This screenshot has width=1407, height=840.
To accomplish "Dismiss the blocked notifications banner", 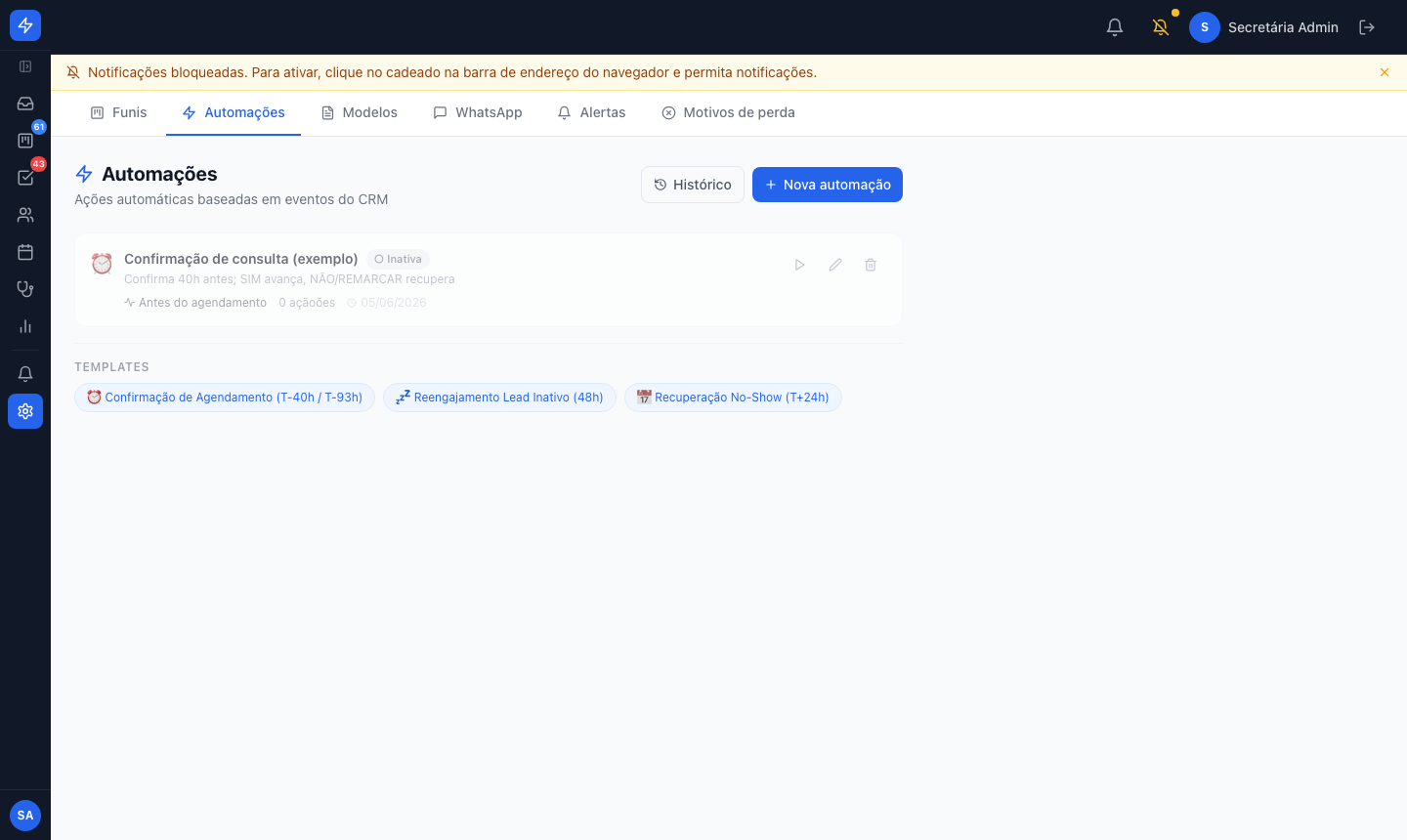I will coord(1385,72).
